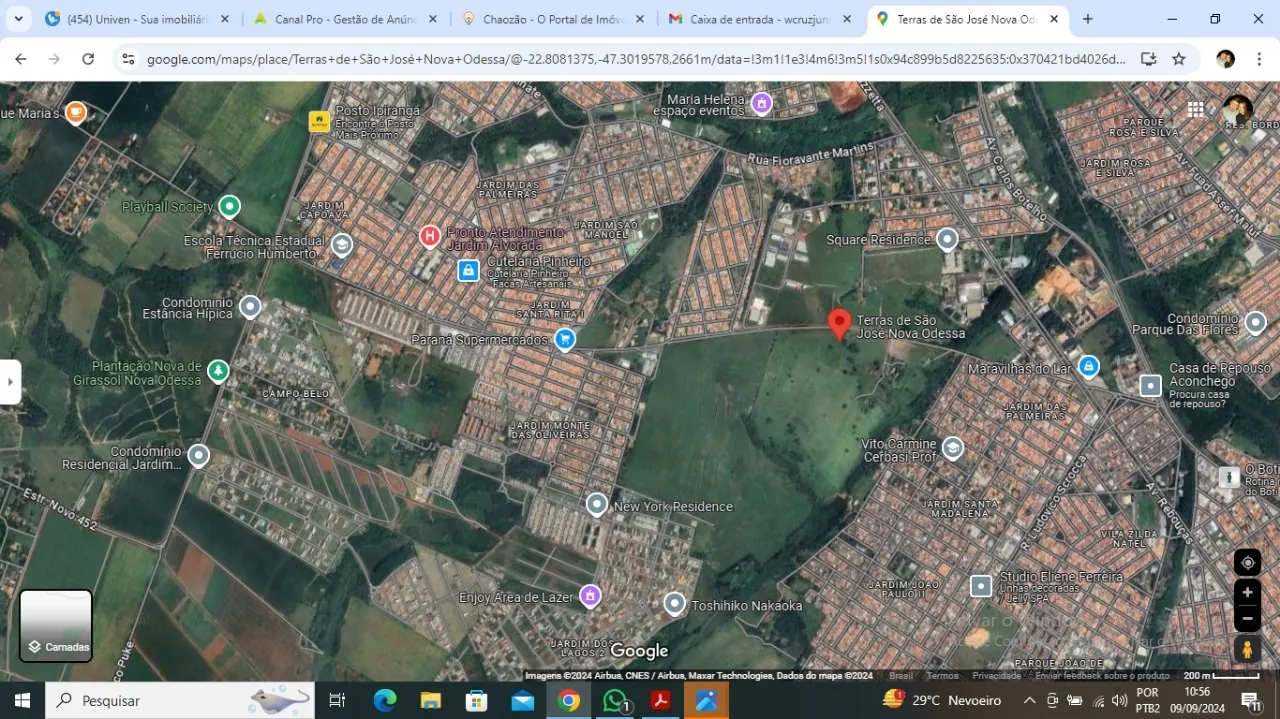Image resolution: width=1280 pixels, height=719 pixels.
Task: Select the Toshihiko Nakaoka marker
Action: click(x=675, y=604)
